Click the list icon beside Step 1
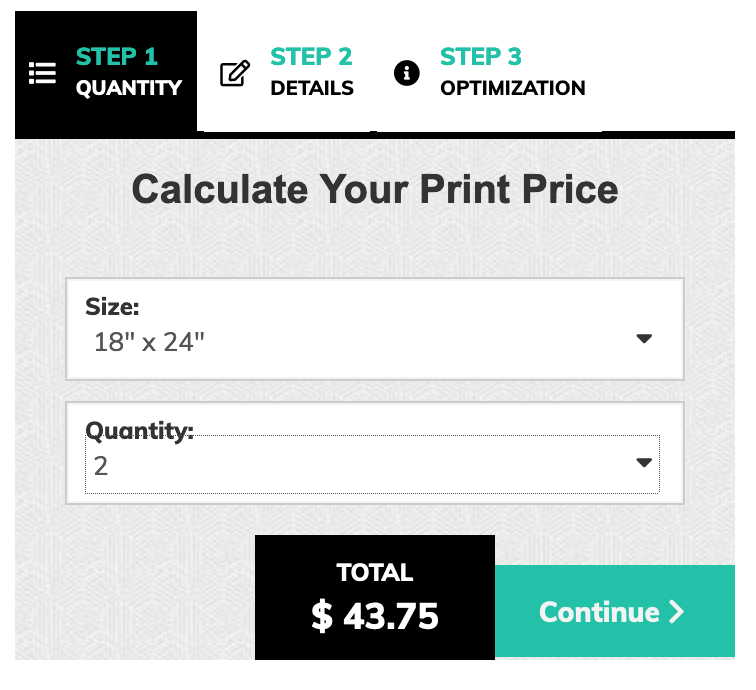Viewport: 756px width, 690px height. pos(42,73)
